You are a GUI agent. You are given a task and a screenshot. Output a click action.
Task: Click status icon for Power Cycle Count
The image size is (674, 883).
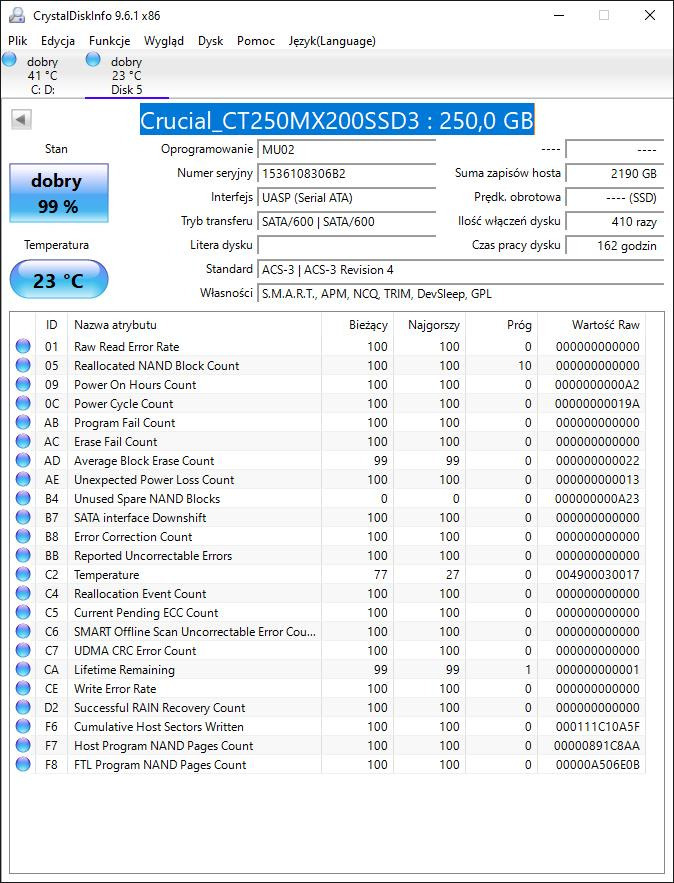pyautogui.click(x=23, y=403)
